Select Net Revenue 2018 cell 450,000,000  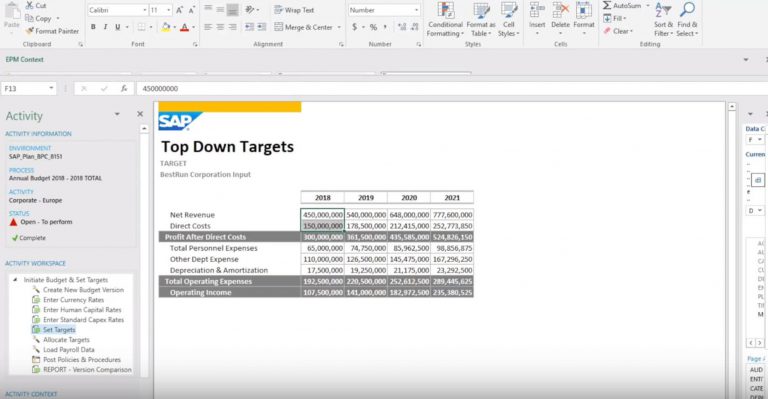coord(323,214)
